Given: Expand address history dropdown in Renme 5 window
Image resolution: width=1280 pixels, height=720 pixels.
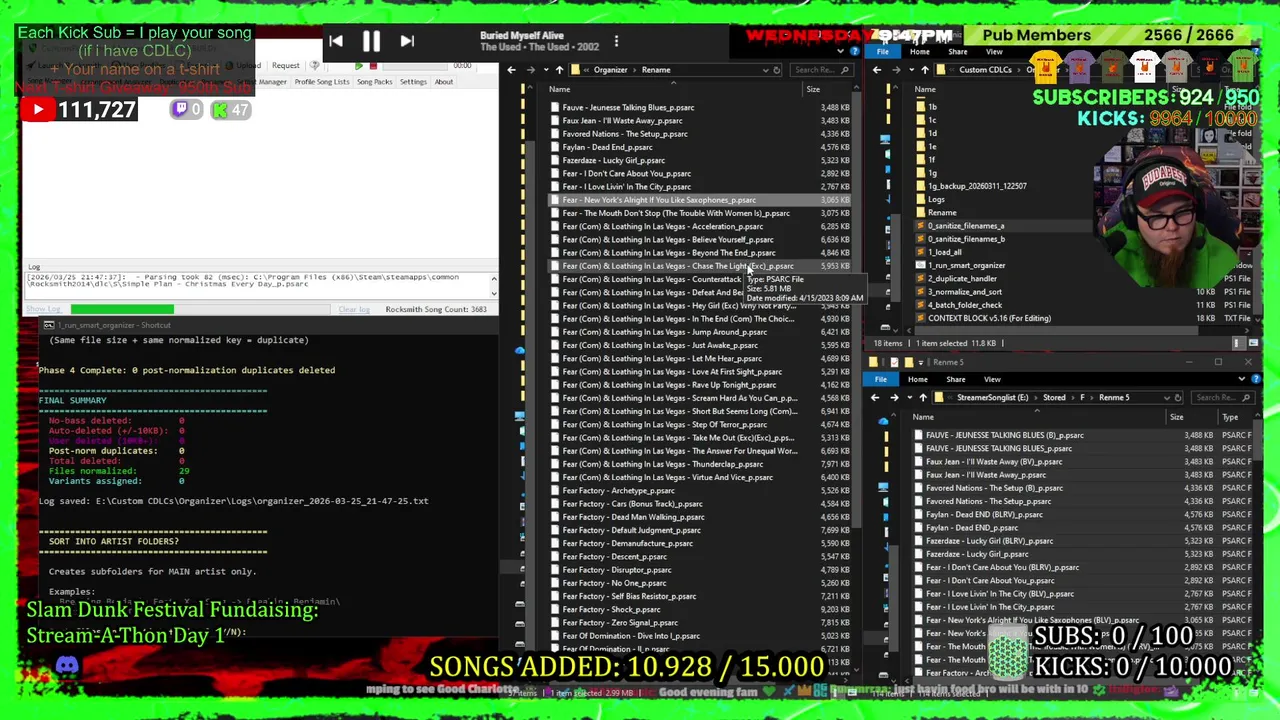Looking at the screenshot, I should (x=1166, y=398).
